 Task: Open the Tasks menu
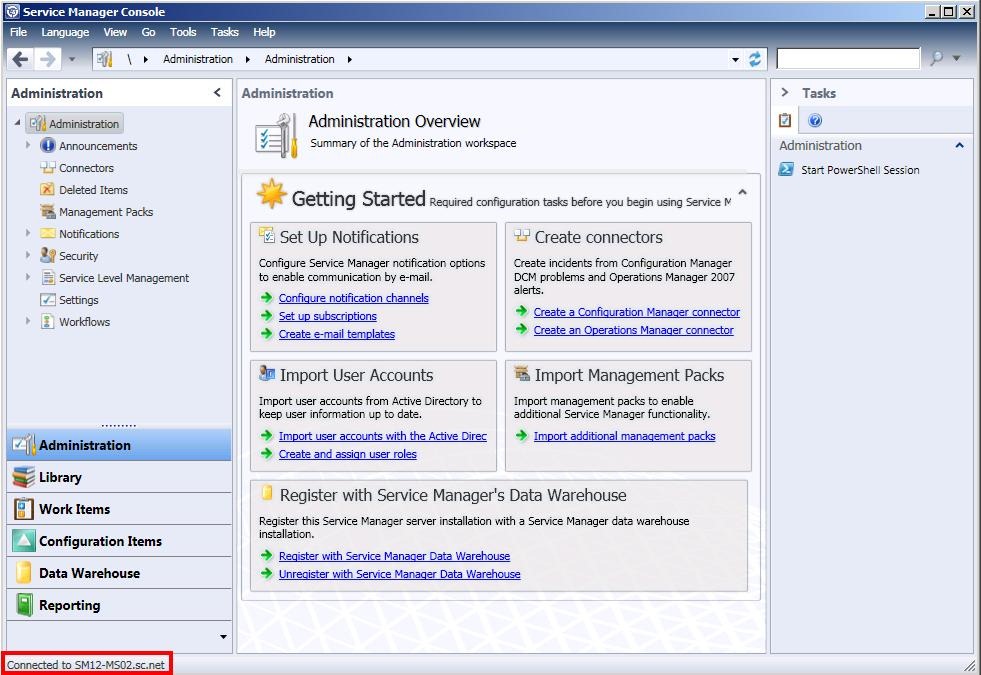pos(224,32)
